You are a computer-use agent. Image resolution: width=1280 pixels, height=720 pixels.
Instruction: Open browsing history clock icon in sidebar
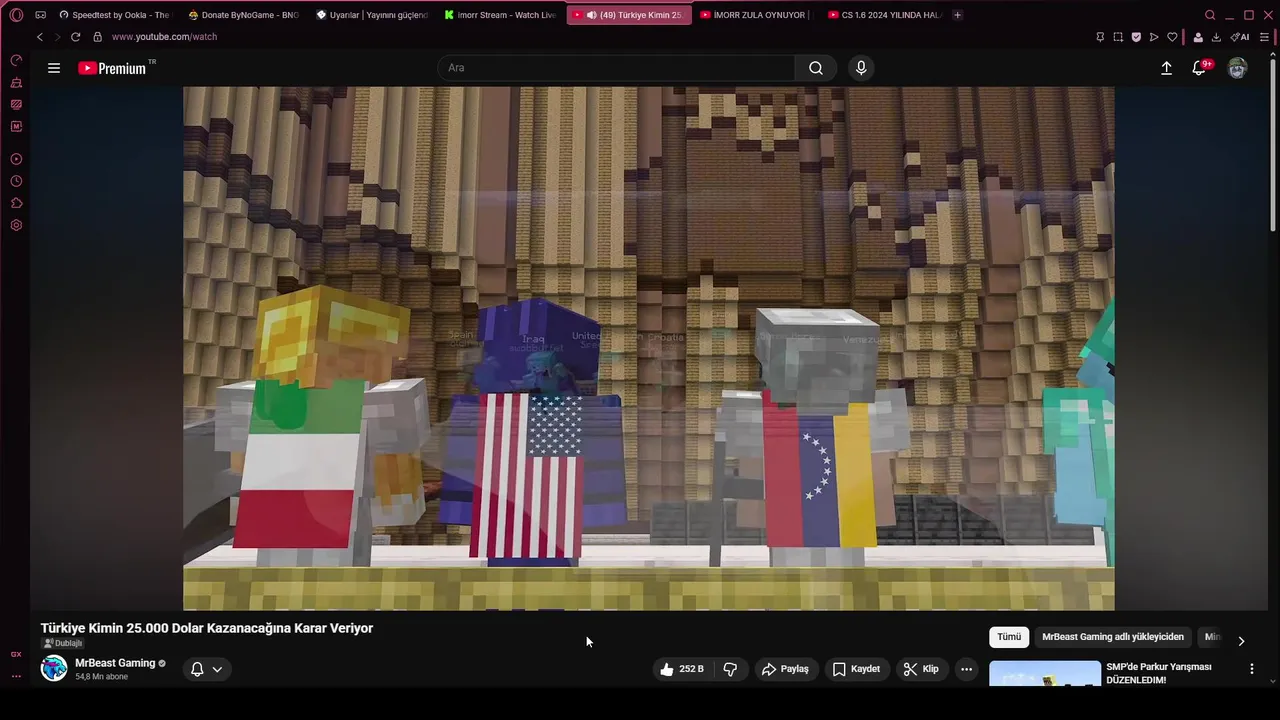[x=16, y=181]
